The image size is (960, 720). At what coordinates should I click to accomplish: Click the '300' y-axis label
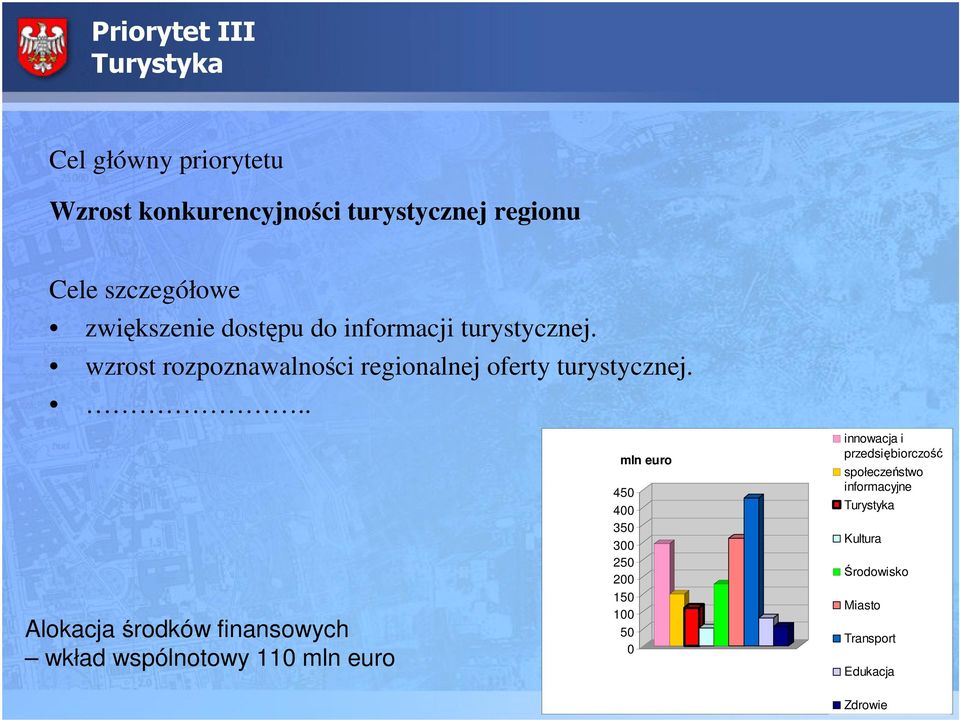[623, 546]
